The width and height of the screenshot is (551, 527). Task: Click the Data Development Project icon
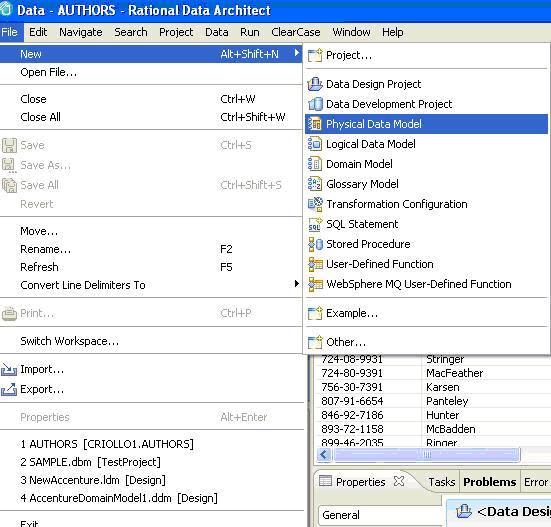click(x=315, y=104)
